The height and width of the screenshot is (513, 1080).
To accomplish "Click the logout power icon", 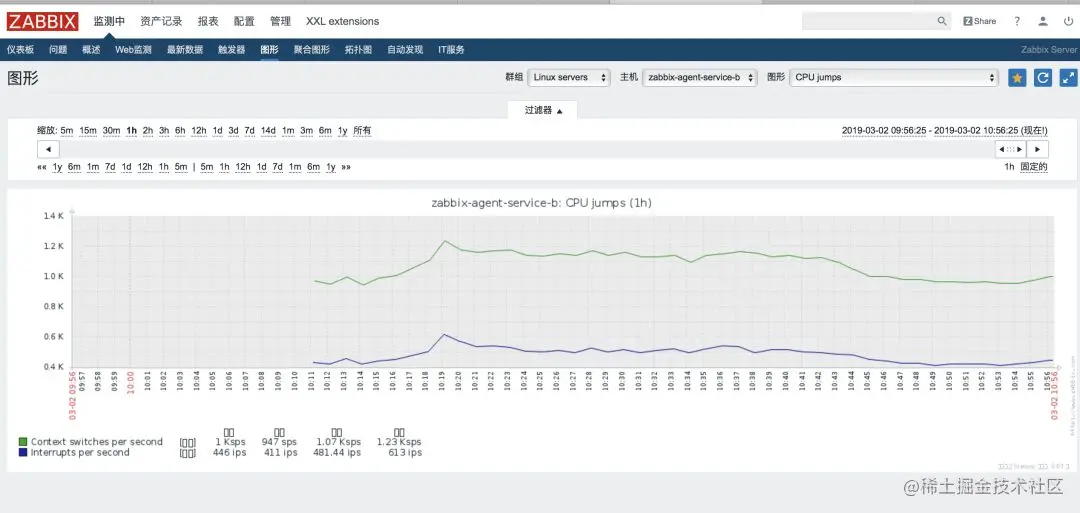I will point(1068,21).
